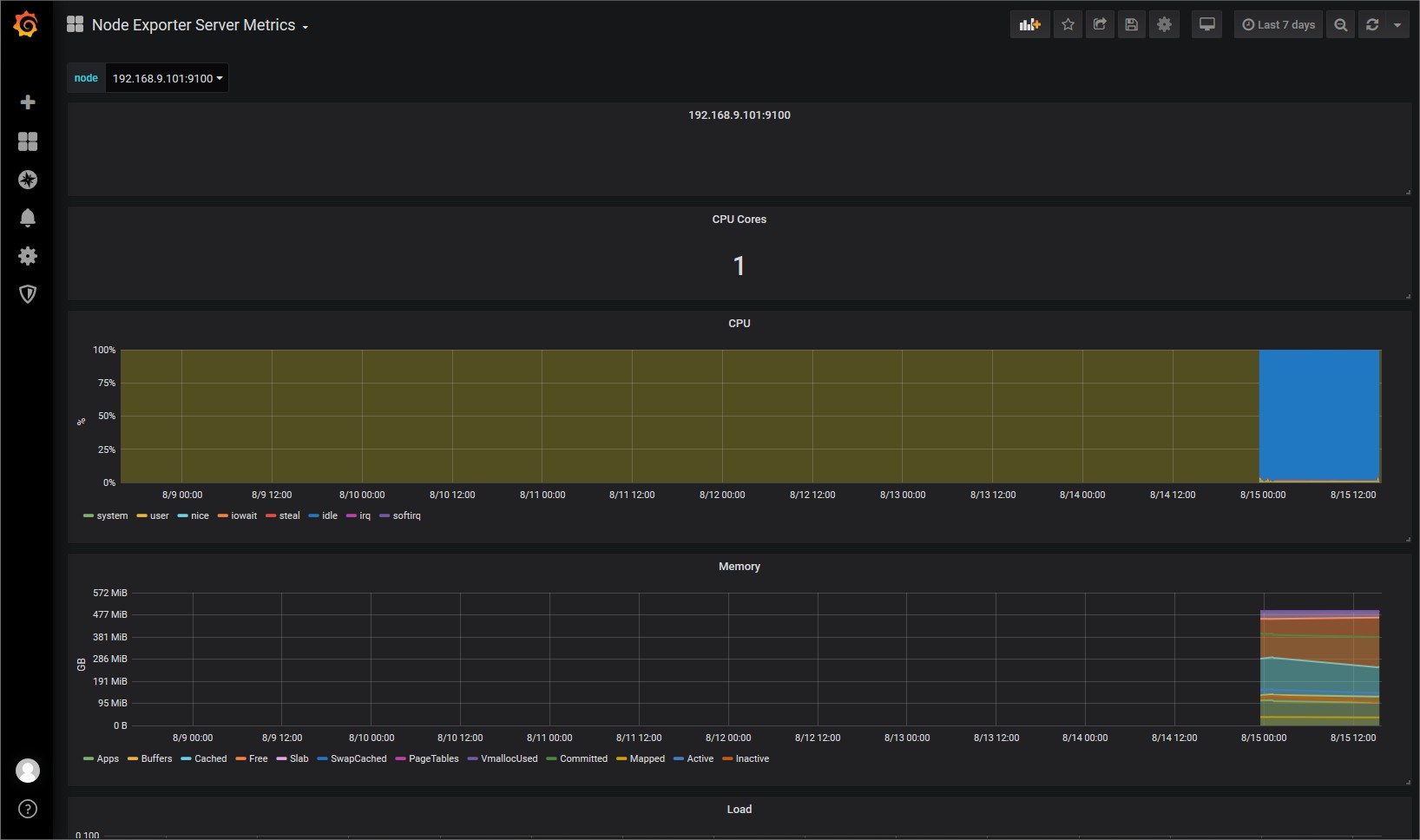Open the Node Exporter Server Metrics dropdown
Image resolution: width=1420 pixels, height=840 pixels.
200,25
